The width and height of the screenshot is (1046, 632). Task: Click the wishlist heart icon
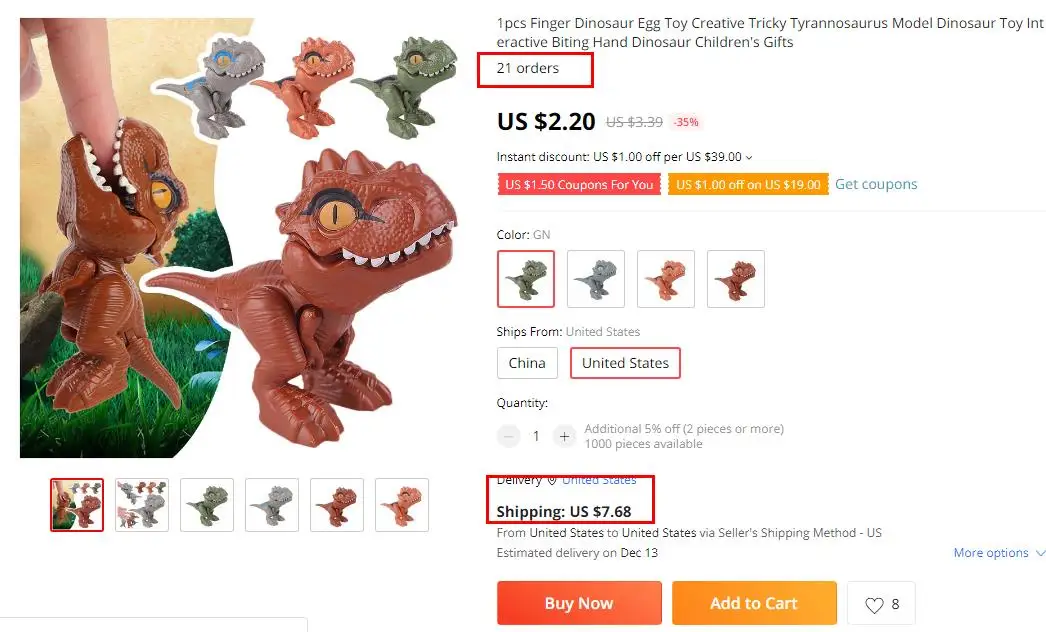click(874, 605)
